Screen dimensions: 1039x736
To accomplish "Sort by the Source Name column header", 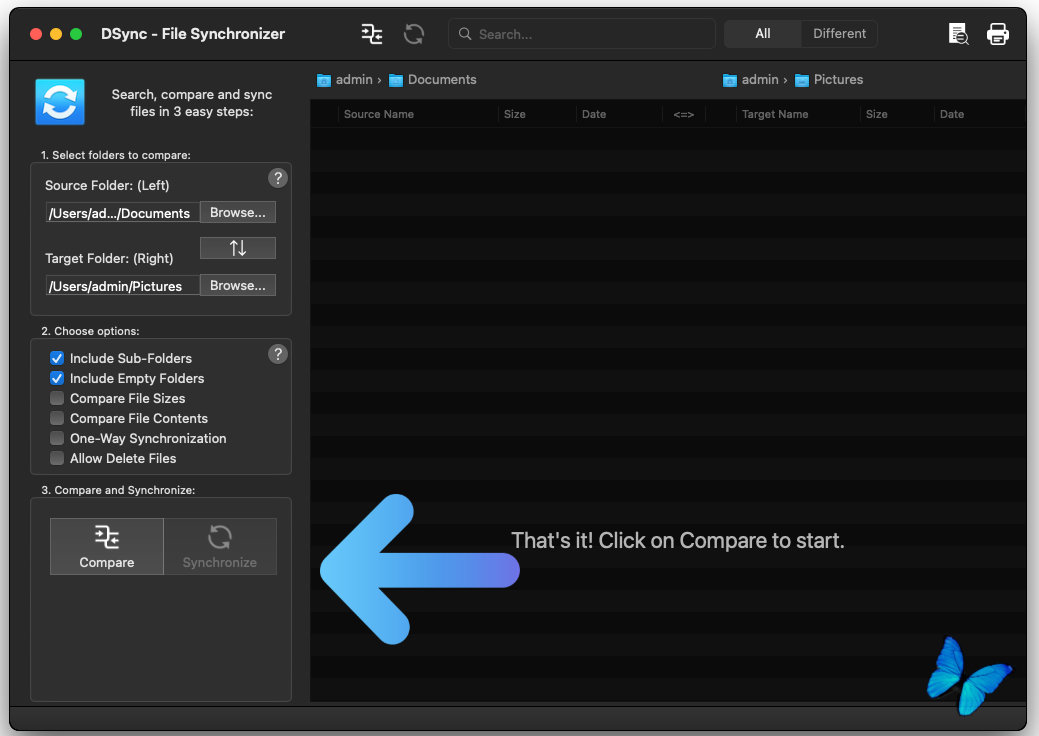I will coord(379,114).
